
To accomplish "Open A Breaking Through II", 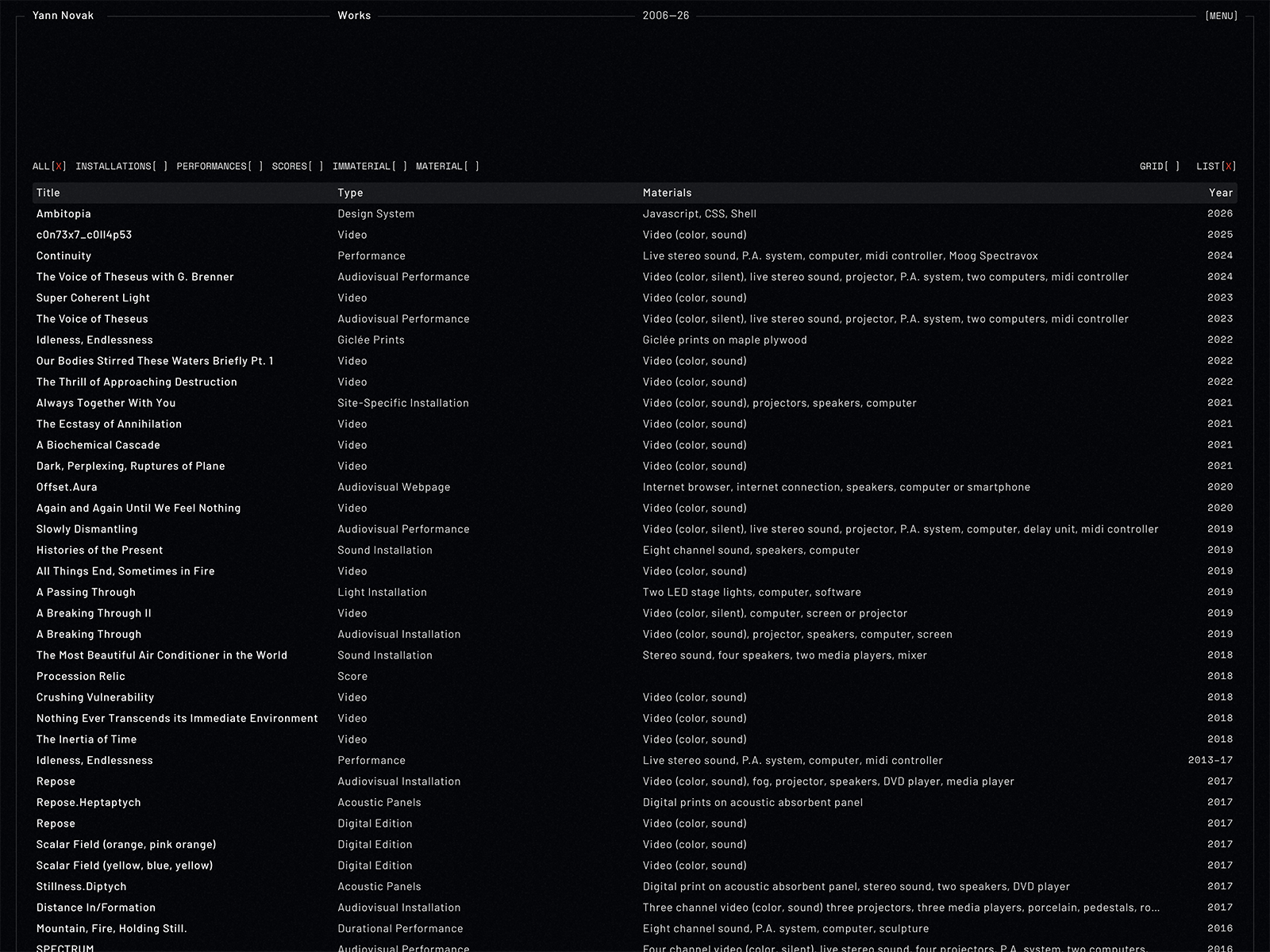I will point(94,613).
